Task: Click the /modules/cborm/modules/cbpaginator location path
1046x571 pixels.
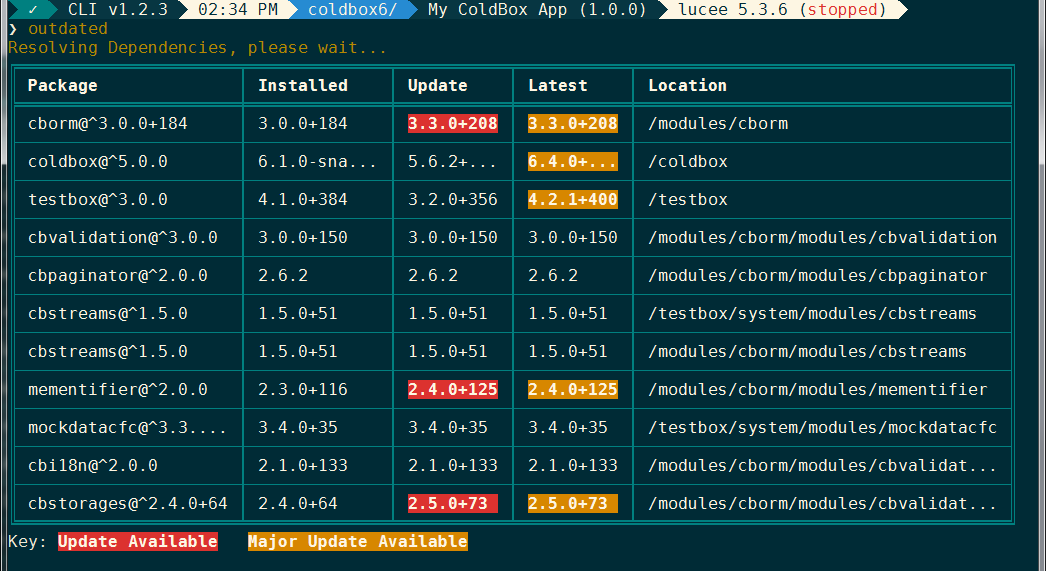Action: (x=818, y=276)
